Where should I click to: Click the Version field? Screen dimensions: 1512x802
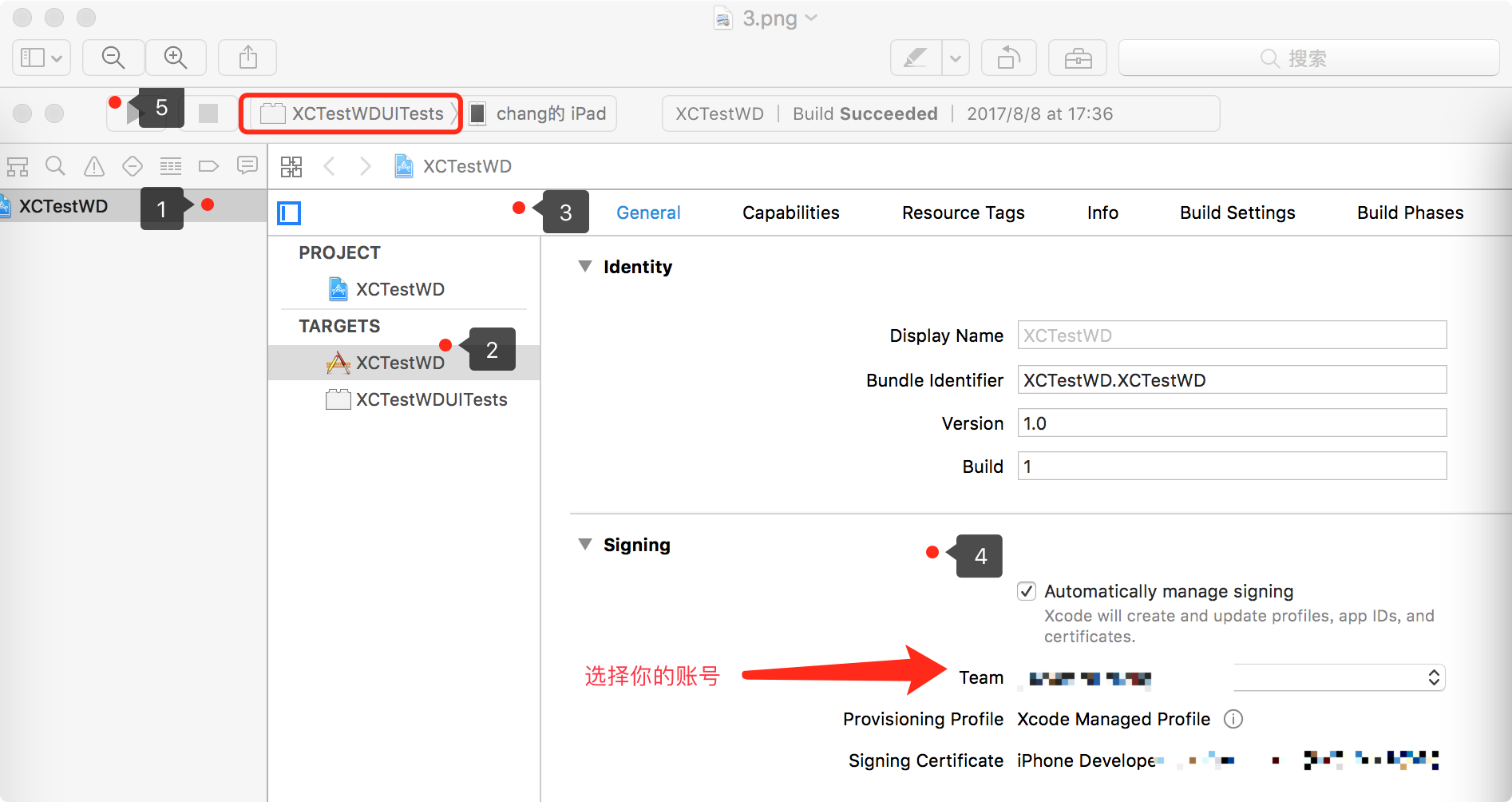point(1232,423)
